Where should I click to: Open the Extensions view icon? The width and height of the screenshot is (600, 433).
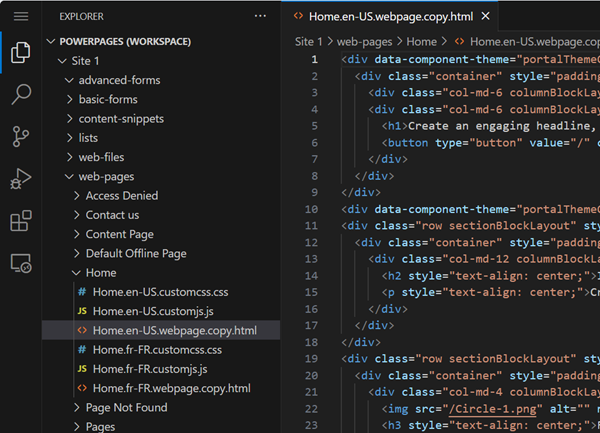[x=20, y=221]
